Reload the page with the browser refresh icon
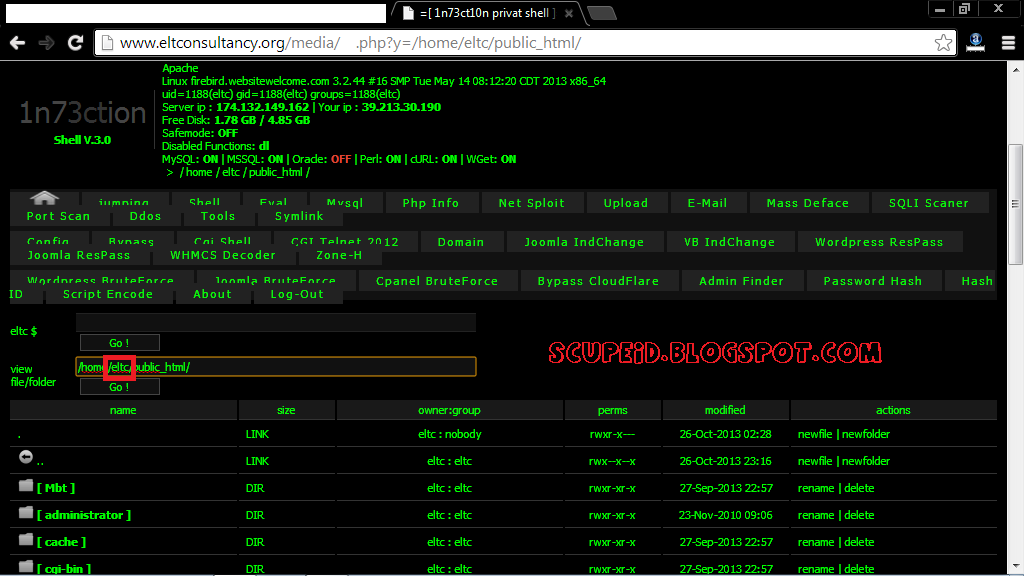The height and width of the screenshot is (576, 1024). point(75,43)
